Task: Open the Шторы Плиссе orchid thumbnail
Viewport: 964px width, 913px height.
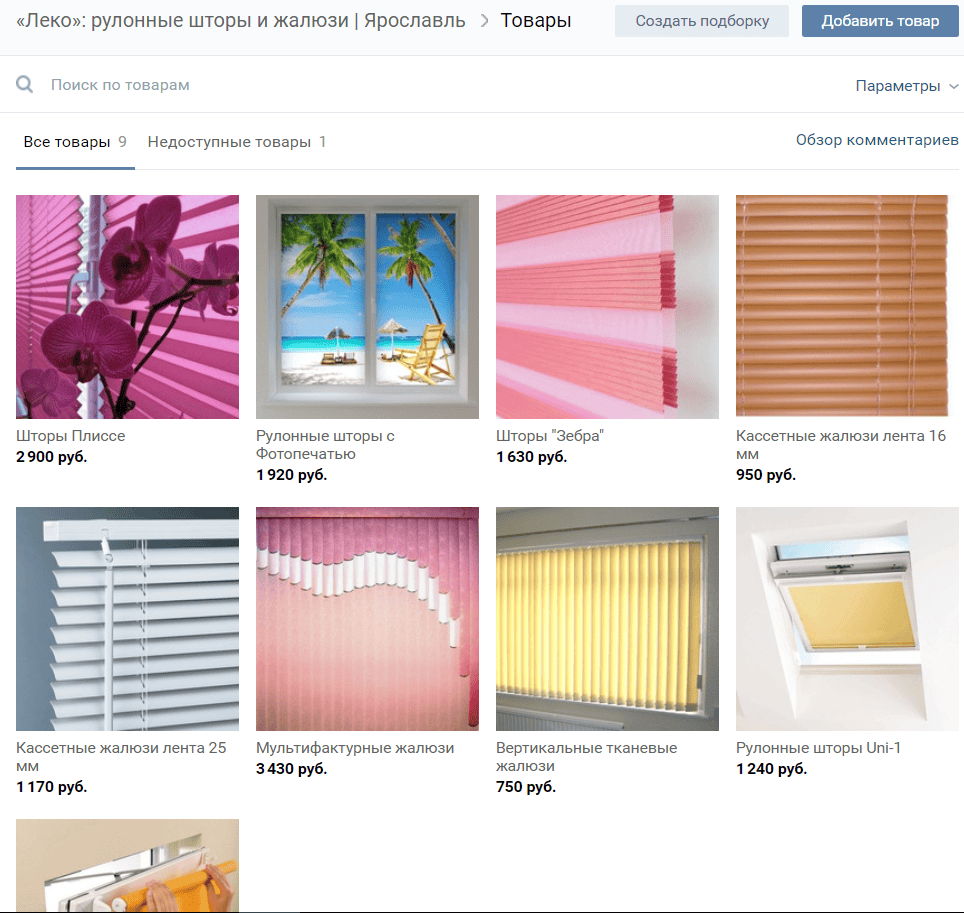Action: tap(127, 306)
